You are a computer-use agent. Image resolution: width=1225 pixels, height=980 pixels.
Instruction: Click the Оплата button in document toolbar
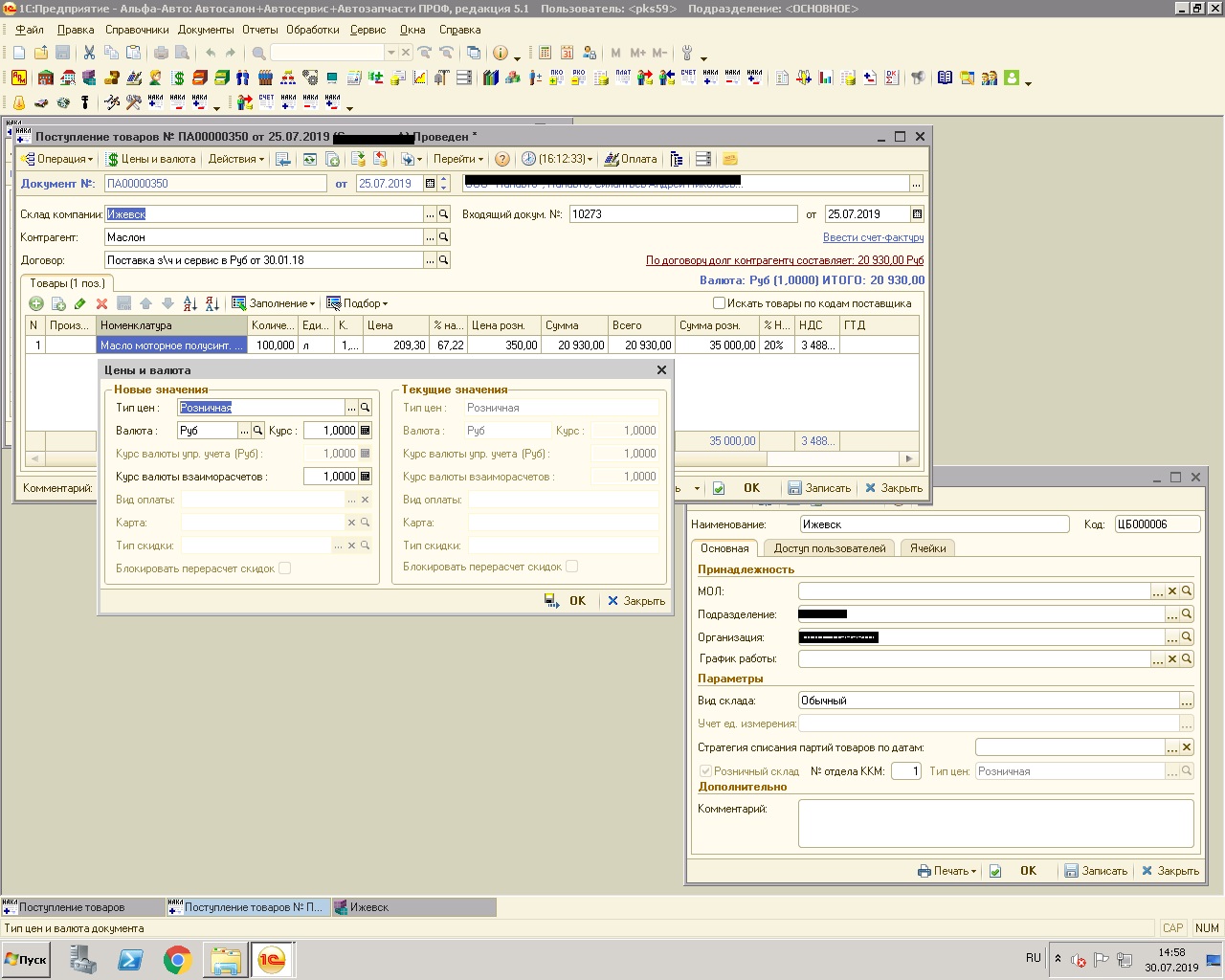(631, 159)
